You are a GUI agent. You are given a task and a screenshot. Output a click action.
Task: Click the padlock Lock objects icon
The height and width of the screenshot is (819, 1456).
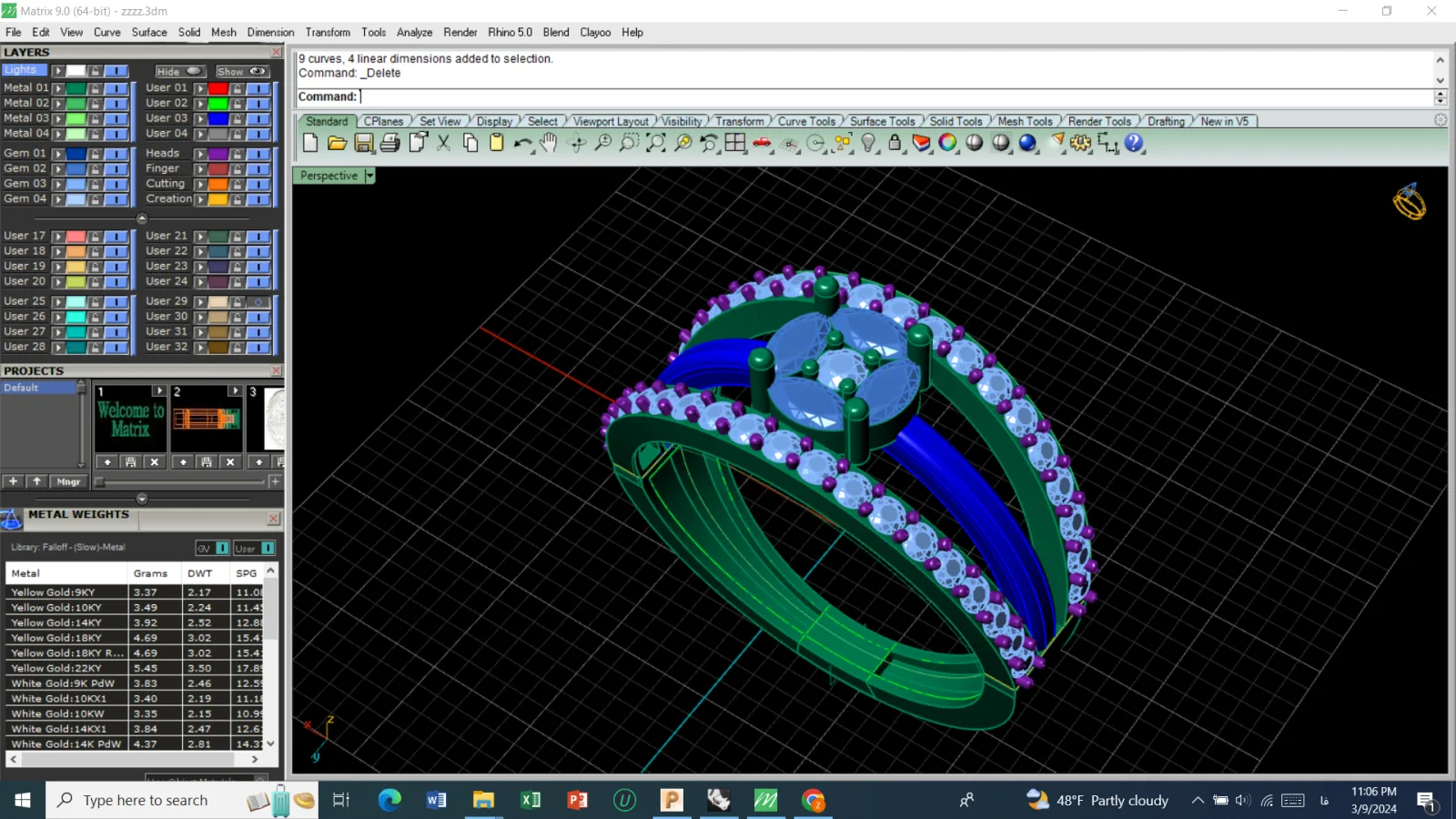coord(895,143)
